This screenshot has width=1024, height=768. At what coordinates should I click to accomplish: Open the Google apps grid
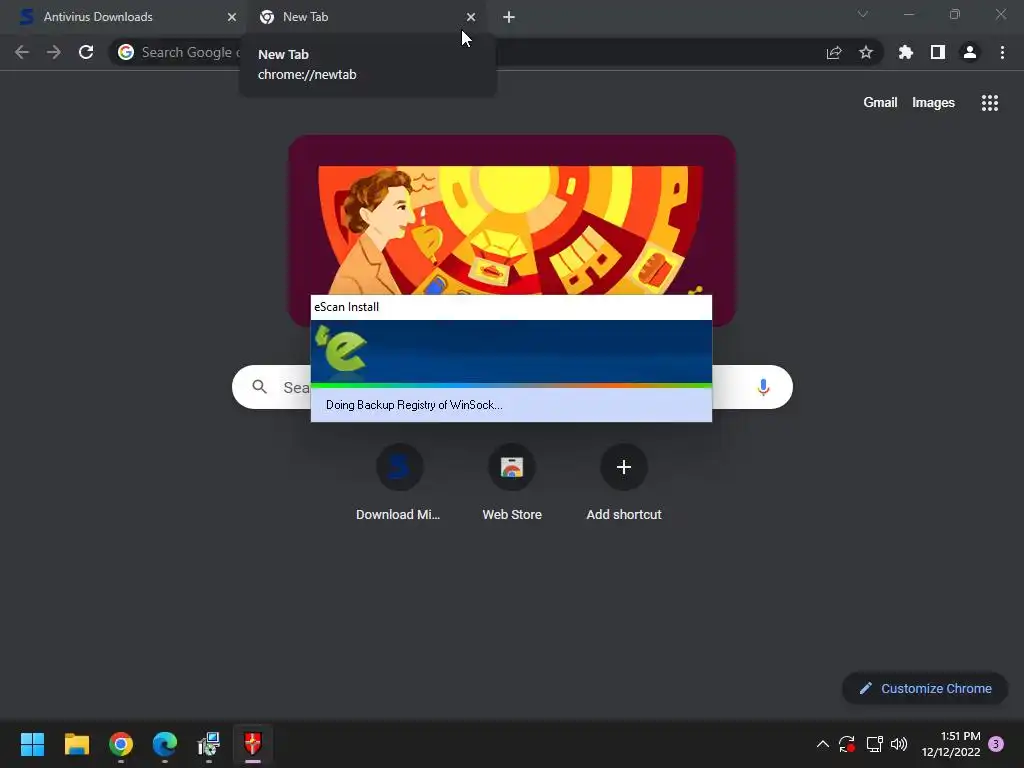pyautogui.click(x=989, y=103)
